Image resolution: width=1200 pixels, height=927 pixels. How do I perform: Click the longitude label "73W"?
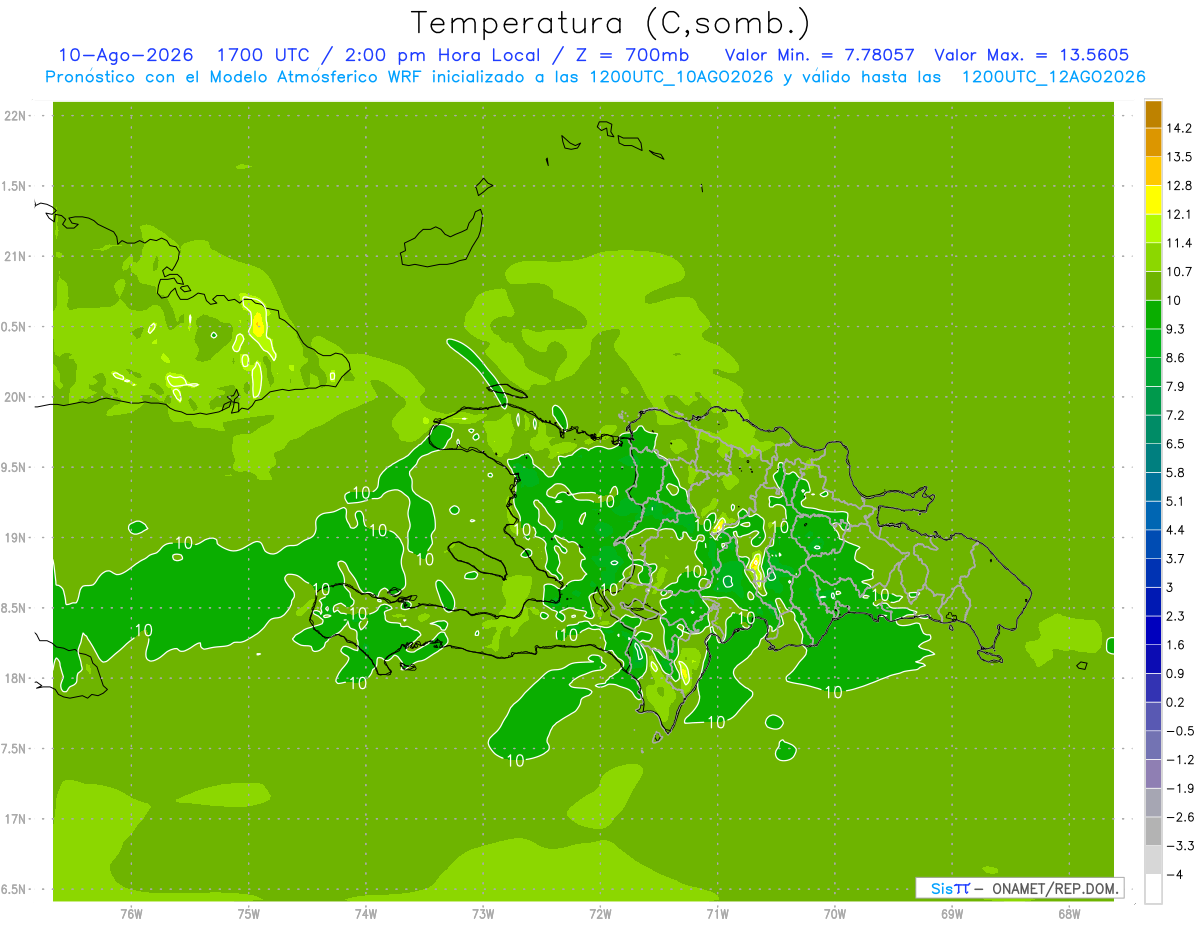483,914
